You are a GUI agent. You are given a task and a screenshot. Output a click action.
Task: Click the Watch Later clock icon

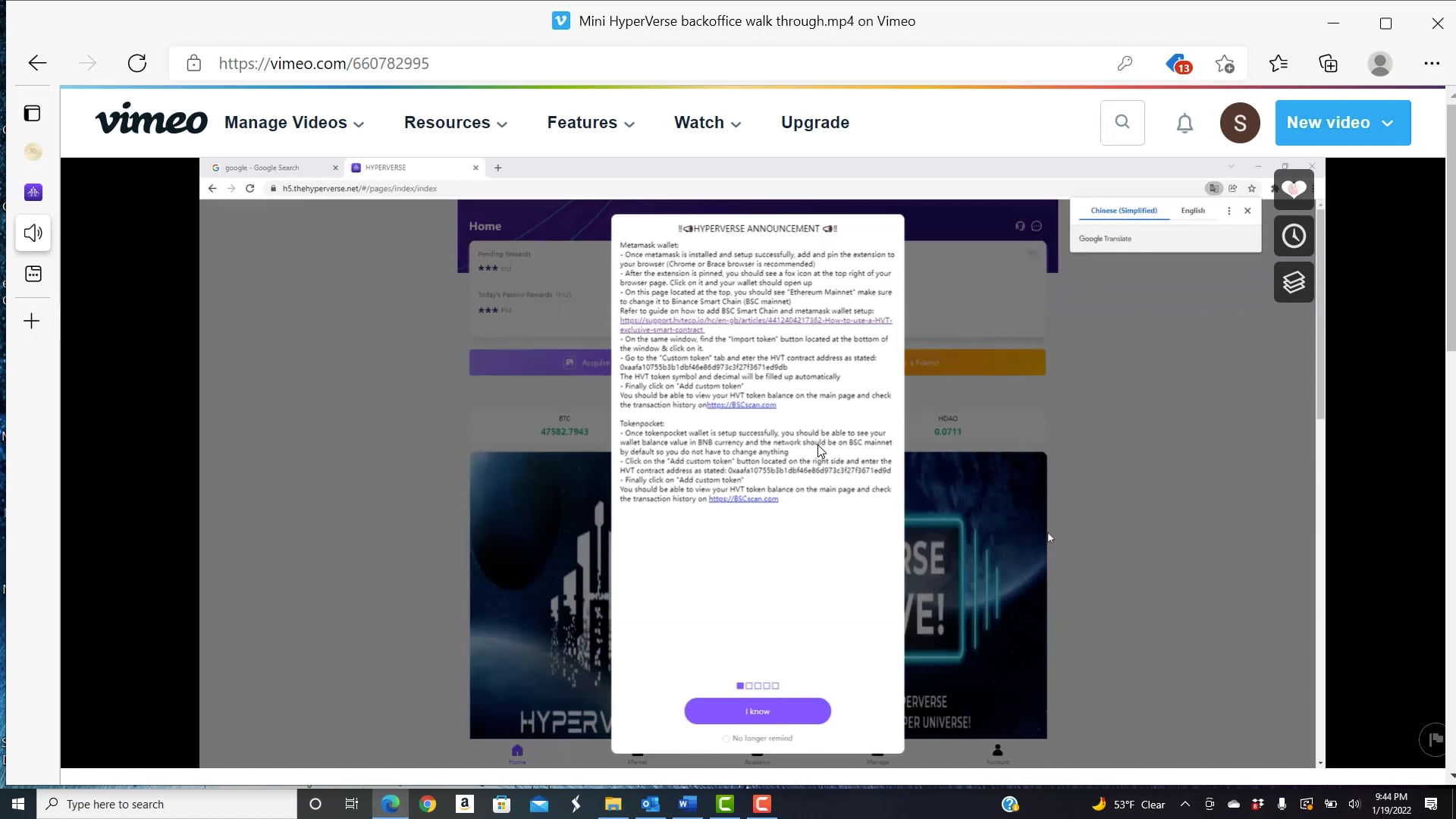[1294, 236]
